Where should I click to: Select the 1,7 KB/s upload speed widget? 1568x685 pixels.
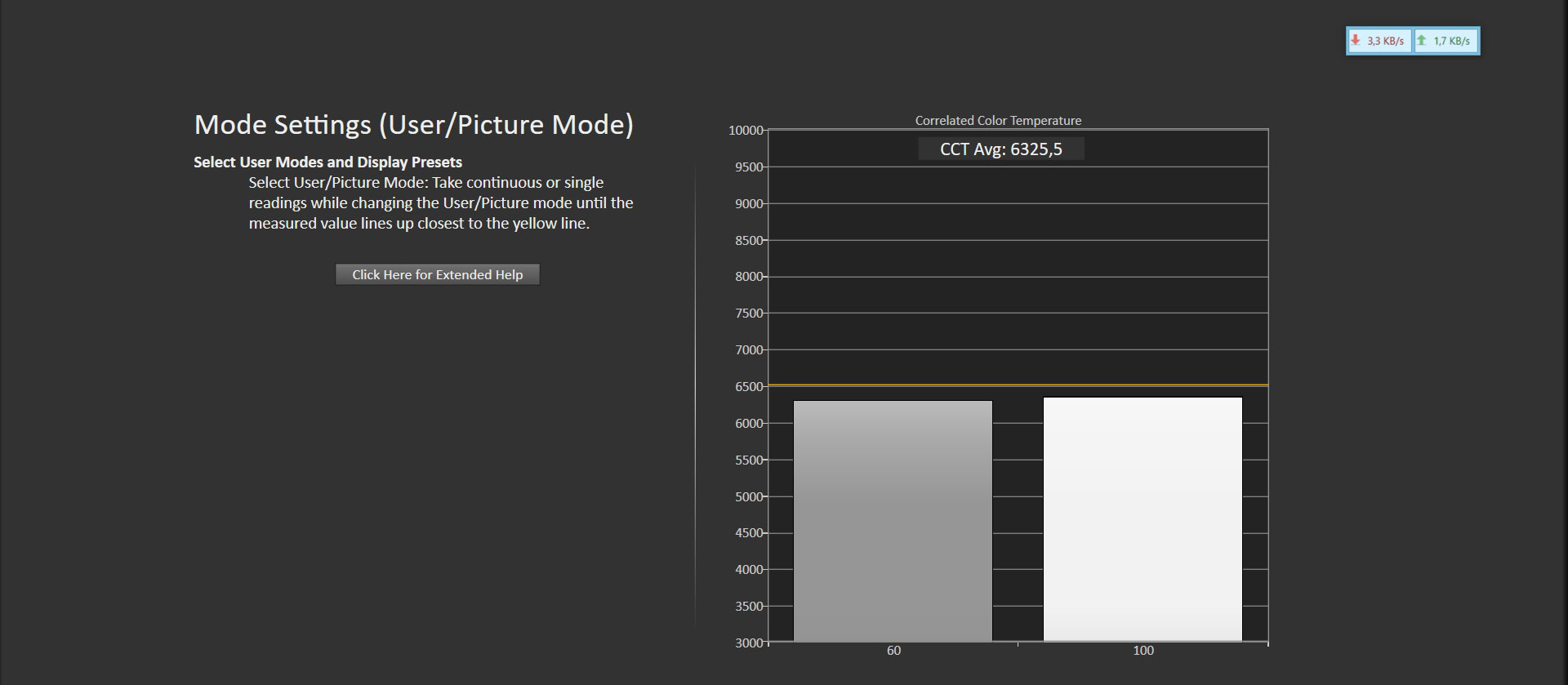1446,41
